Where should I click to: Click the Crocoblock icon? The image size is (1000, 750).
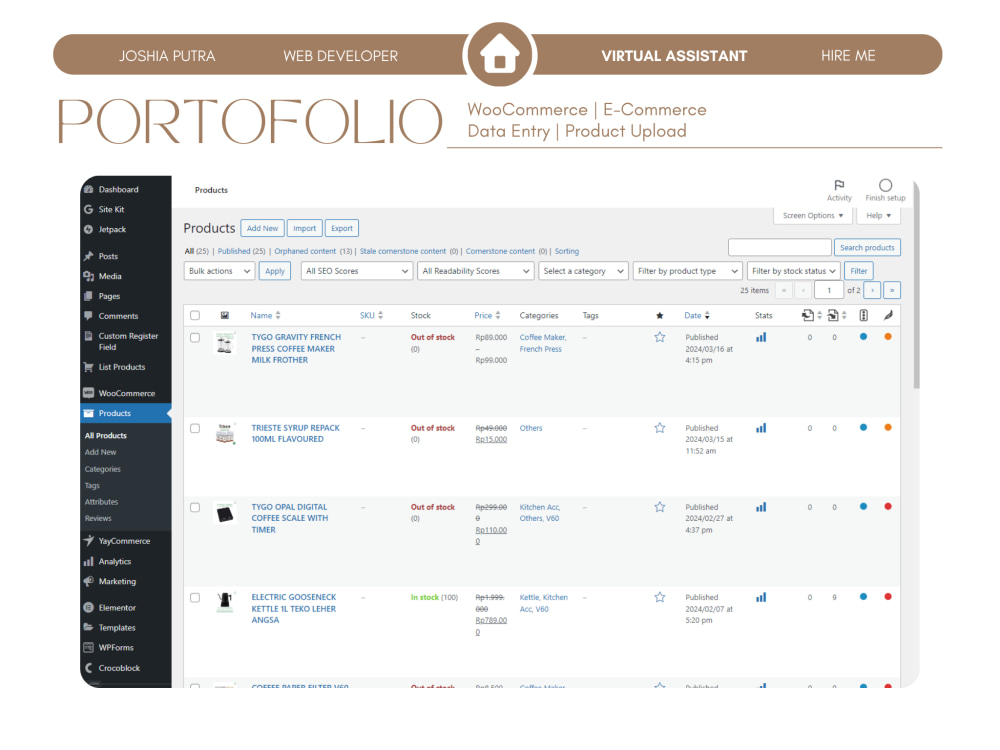click(89, 668)
